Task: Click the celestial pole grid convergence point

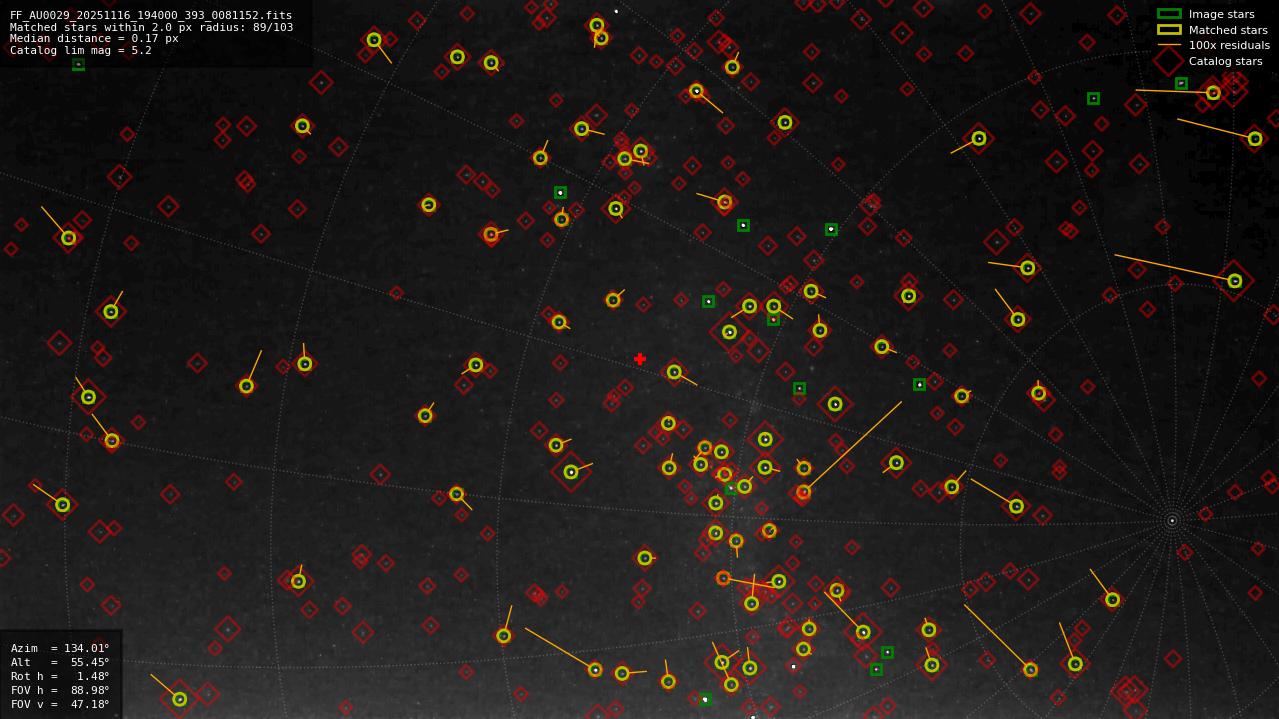Action: click(1172, 520)
